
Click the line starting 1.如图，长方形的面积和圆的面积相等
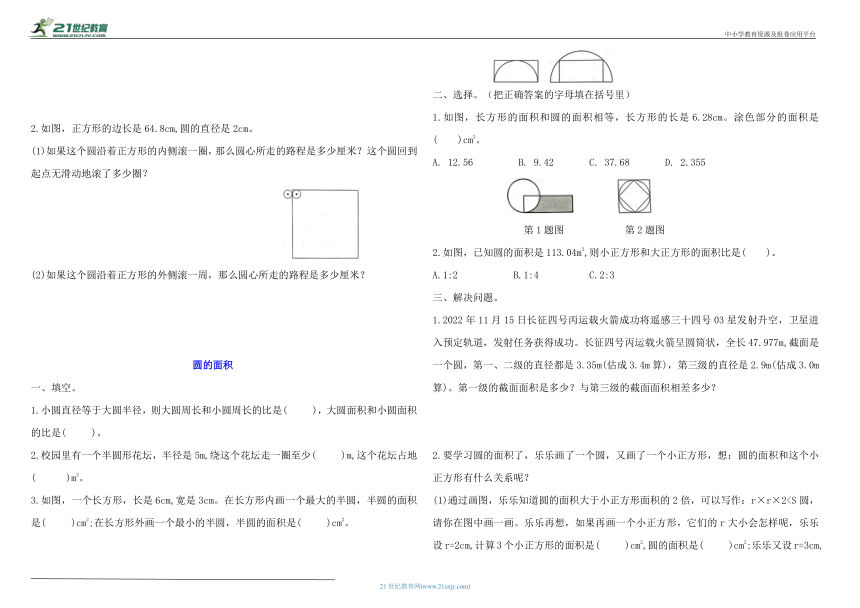point(626,117)
